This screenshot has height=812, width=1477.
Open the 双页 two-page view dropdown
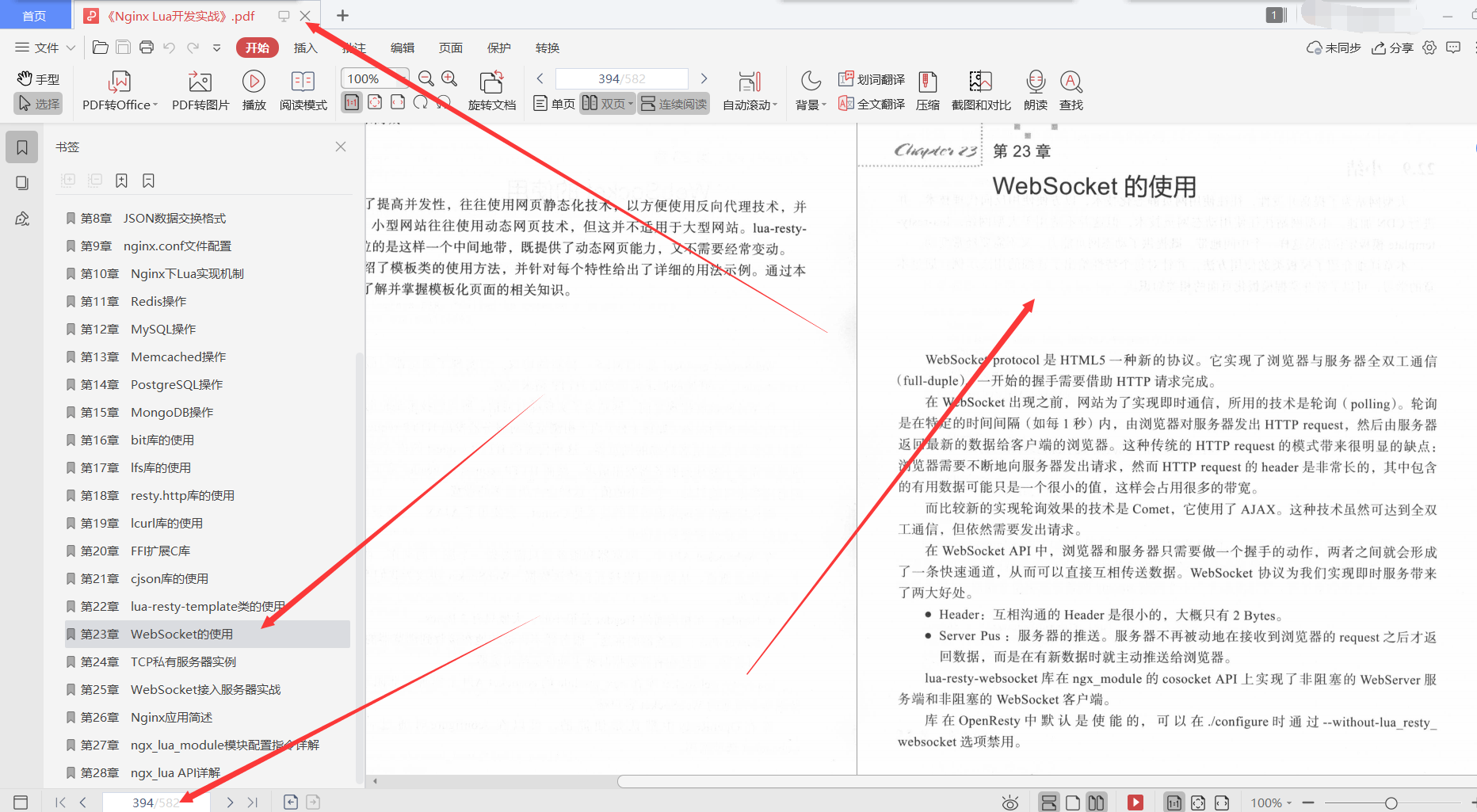(632, 103)
